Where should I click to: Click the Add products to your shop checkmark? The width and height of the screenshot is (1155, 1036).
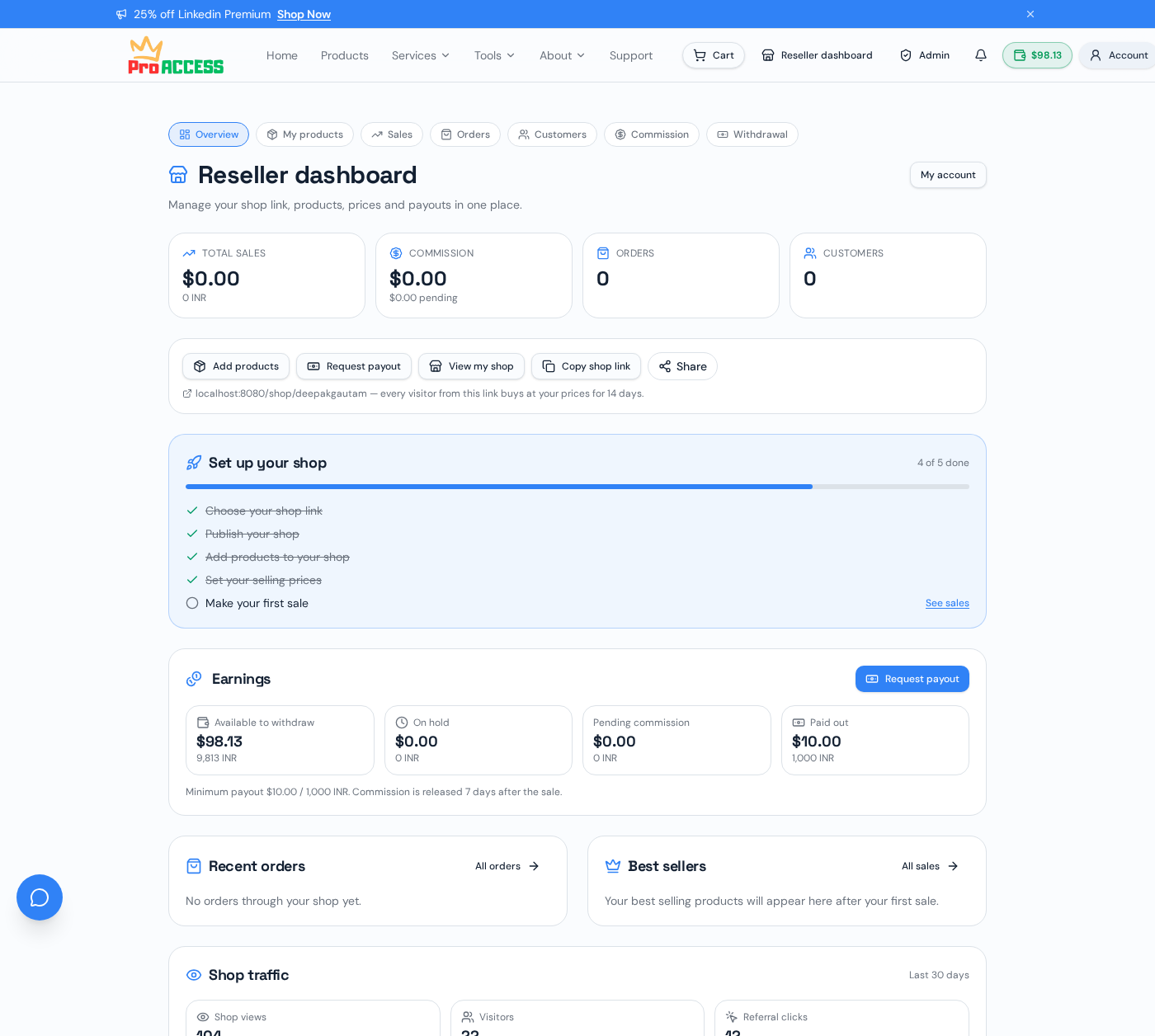click(192, 557)
